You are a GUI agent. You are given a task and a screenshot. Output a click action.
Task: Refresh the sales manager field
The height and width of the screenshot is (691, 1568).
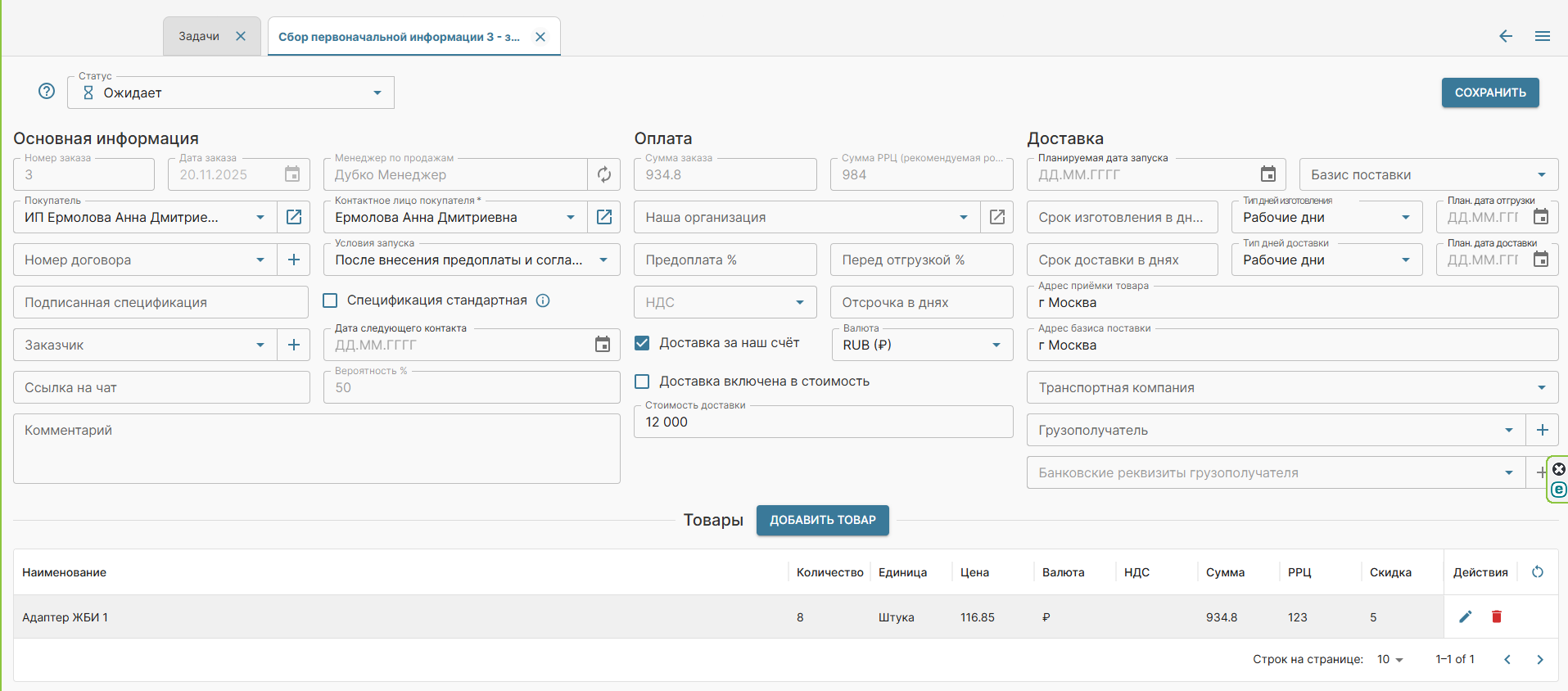pyautogui.click(x=603, y=174)
